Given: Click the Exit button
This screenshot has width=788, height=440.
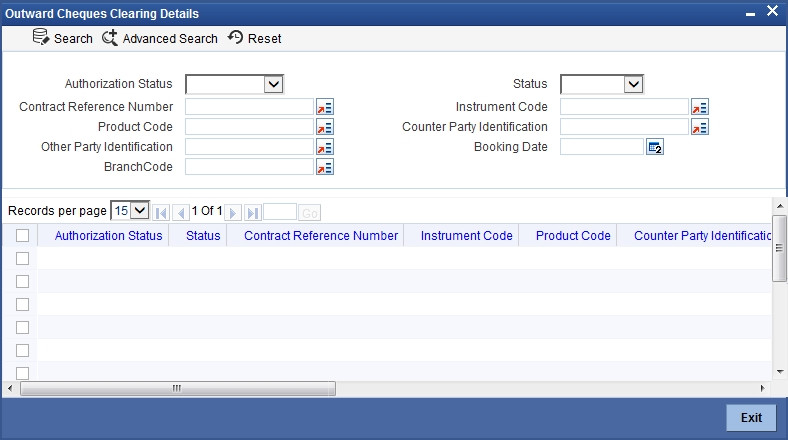Looking at the screenshot, I should point(751,417).
